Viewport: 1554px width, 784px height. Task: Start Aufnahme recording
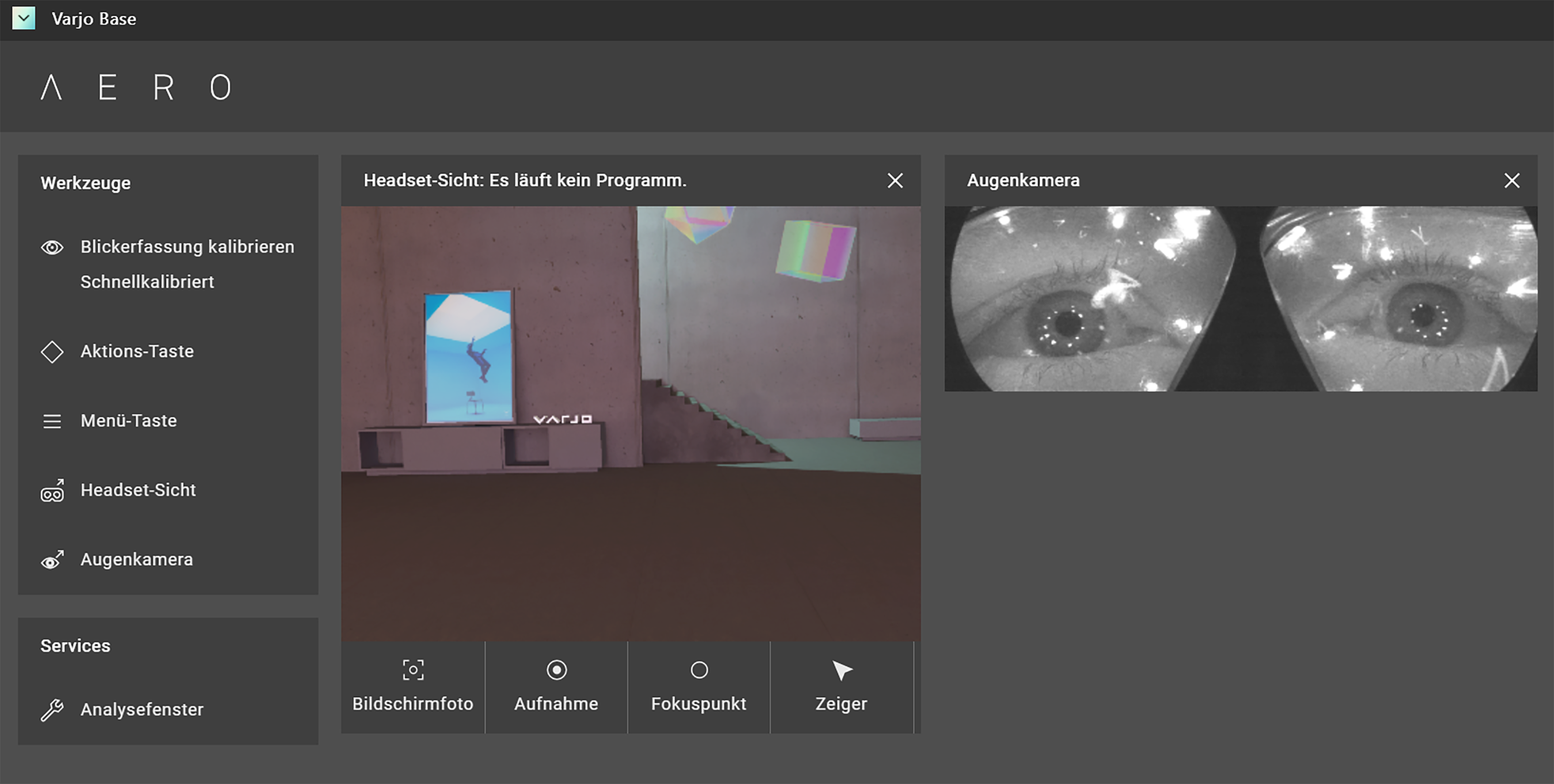pyautogui.click(x=556, y=687)
